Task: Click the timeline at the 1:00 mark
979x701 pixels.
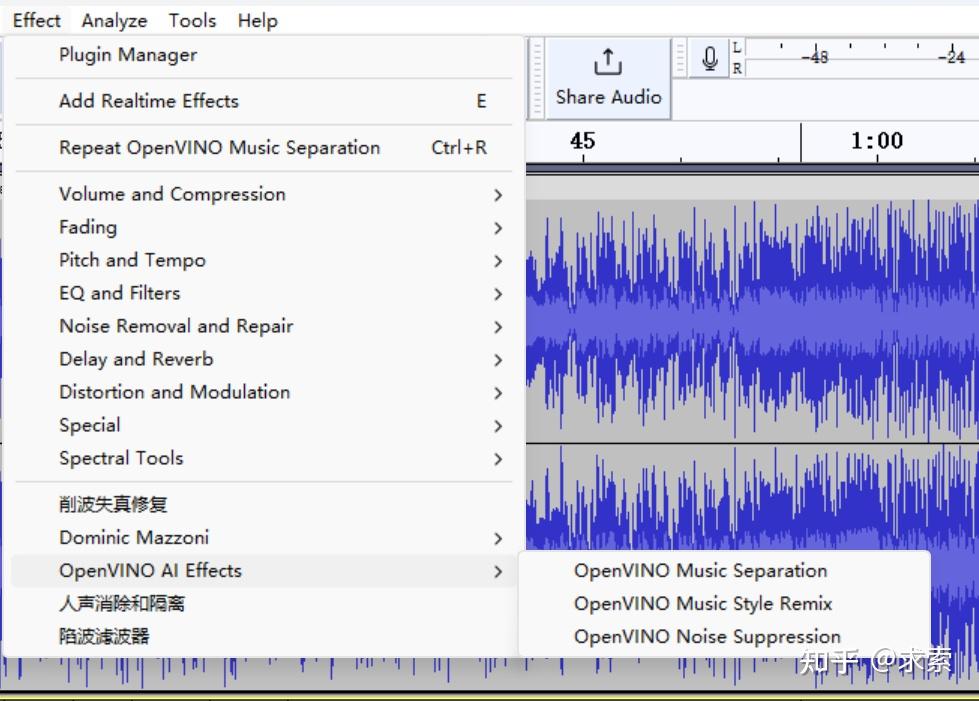Action: pos(877,141)
